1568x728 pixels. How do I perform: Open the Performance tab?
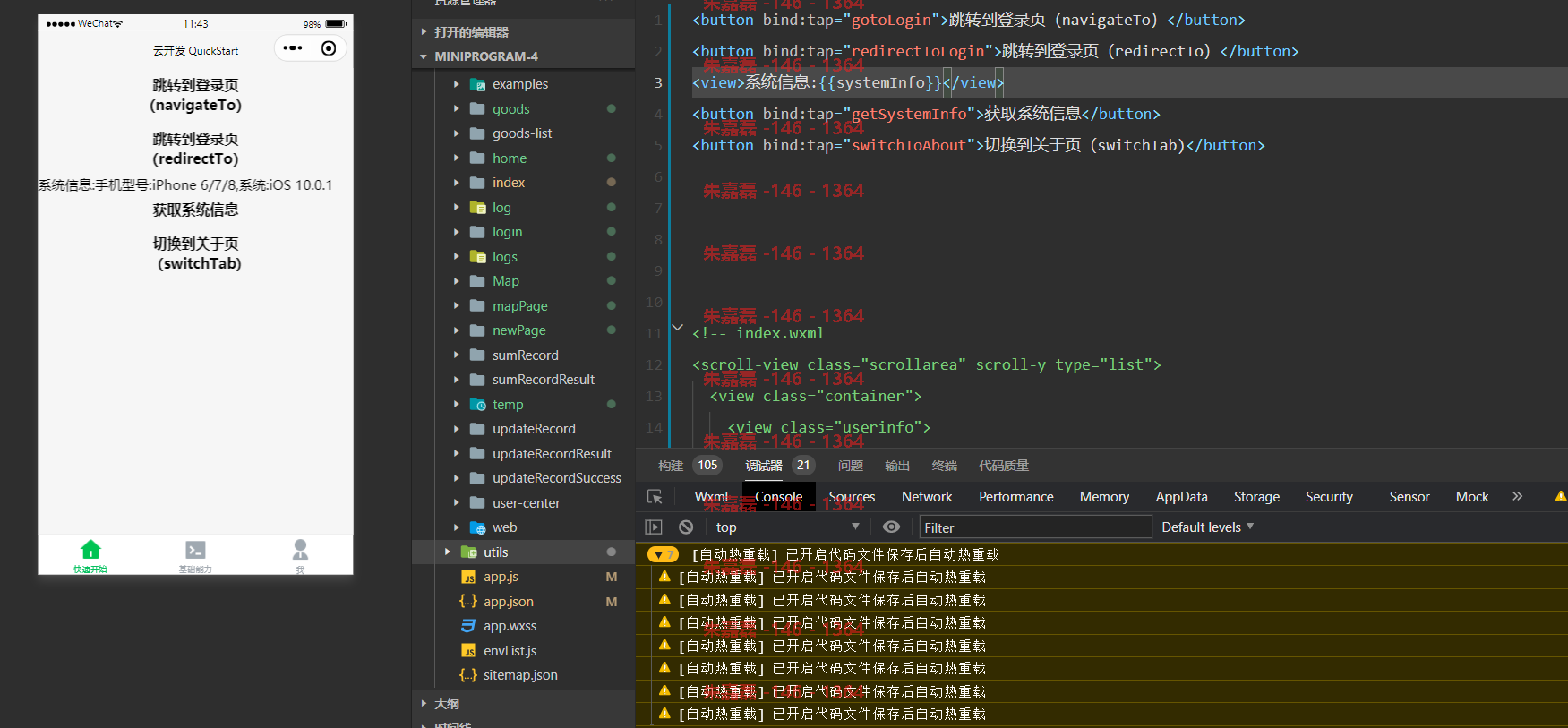click(1015, 497)
